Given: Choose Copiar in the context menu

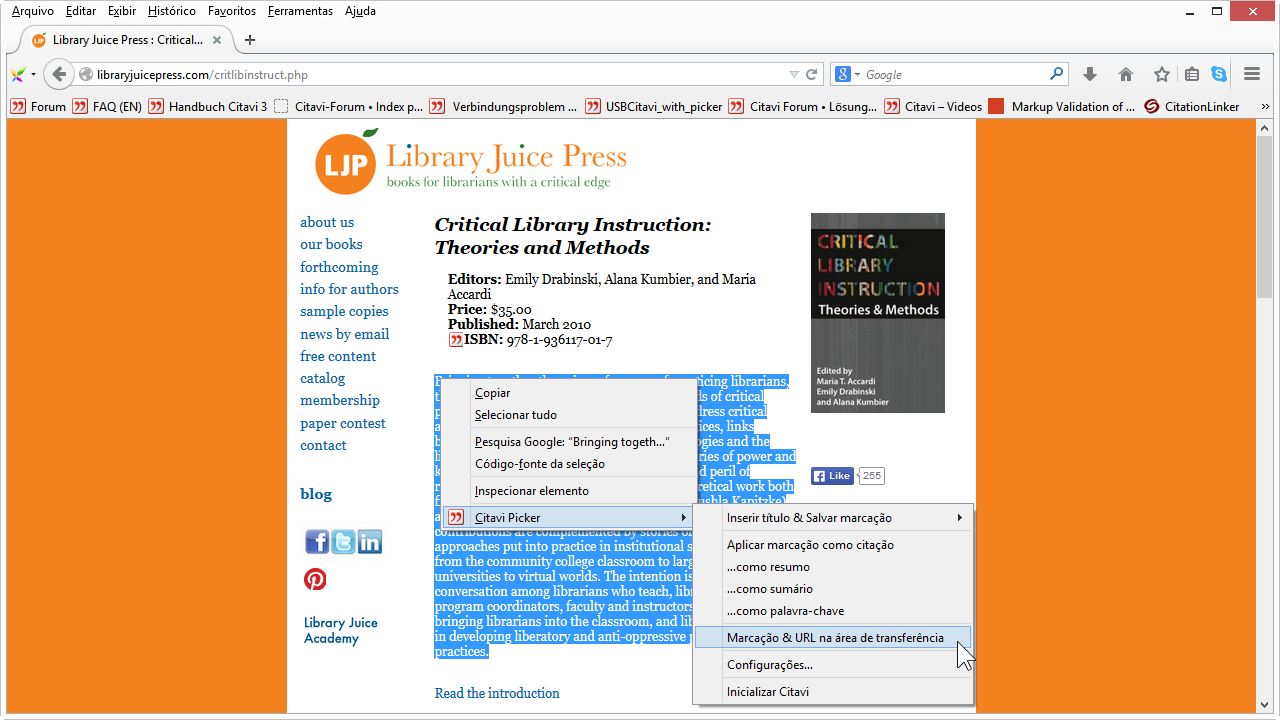Looking at the screenshot, I should (569, 393).
